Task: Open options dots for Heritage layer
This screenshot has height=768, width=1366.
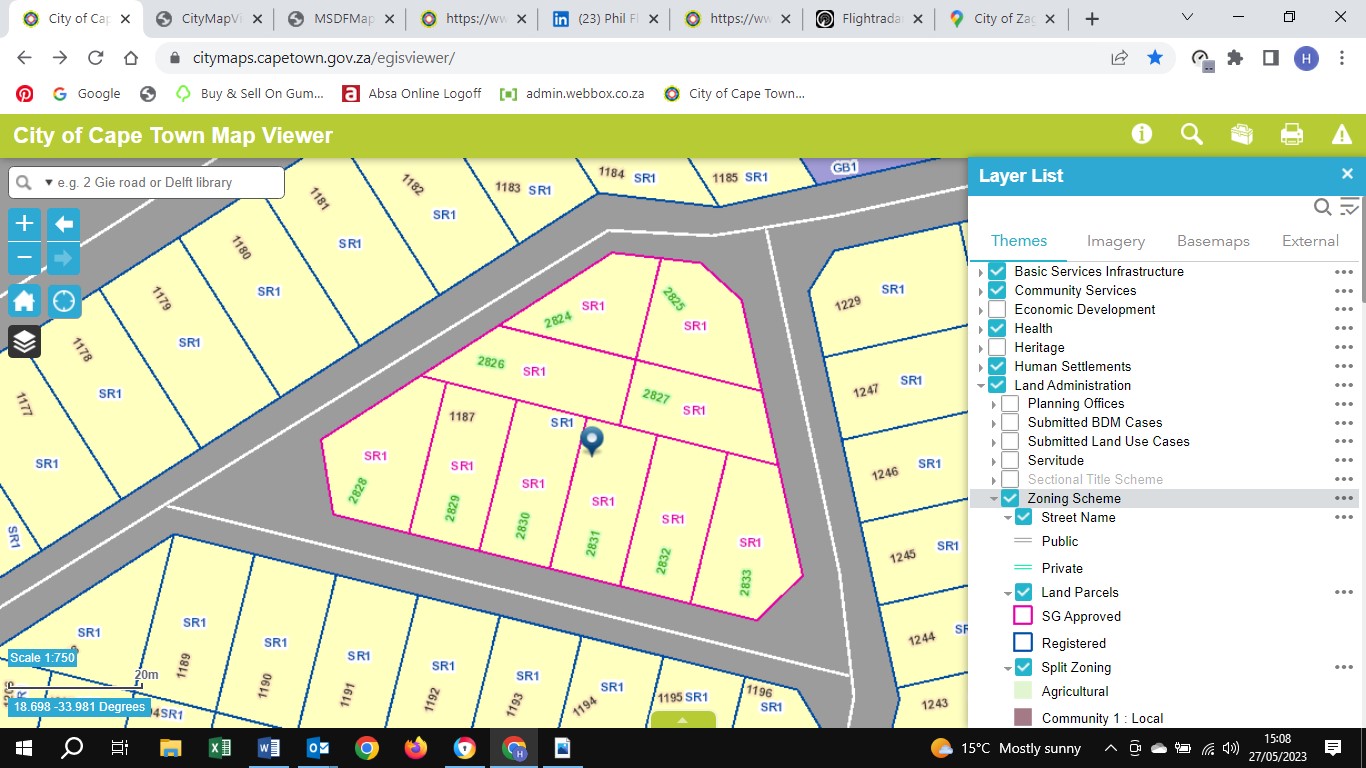Action: (1343, 347)
